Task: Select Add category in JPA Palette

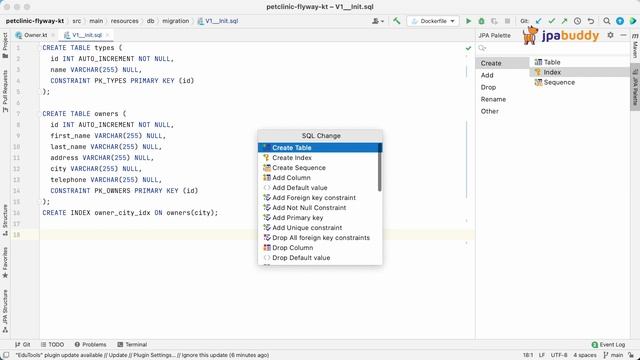Action: [x=502, y=75]
